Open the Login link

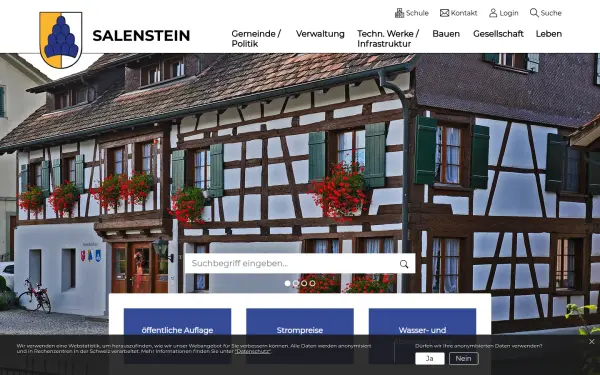tap(504, 13)
